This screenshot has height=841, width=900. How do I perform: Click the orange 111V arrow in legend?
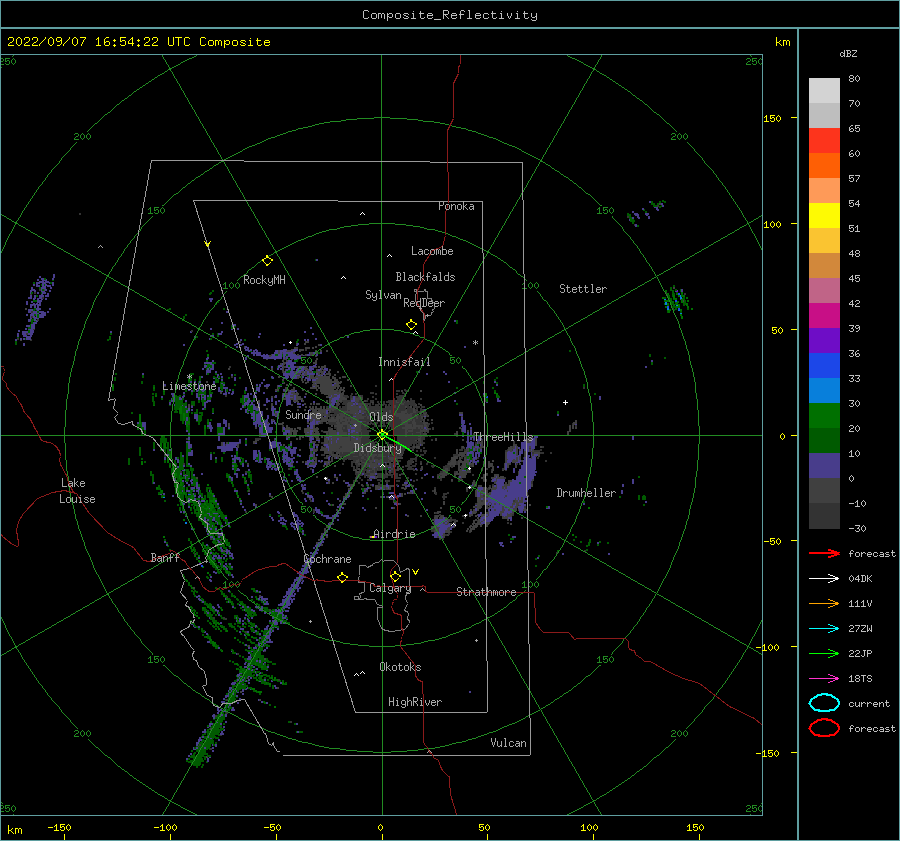[x=824, y=603]
